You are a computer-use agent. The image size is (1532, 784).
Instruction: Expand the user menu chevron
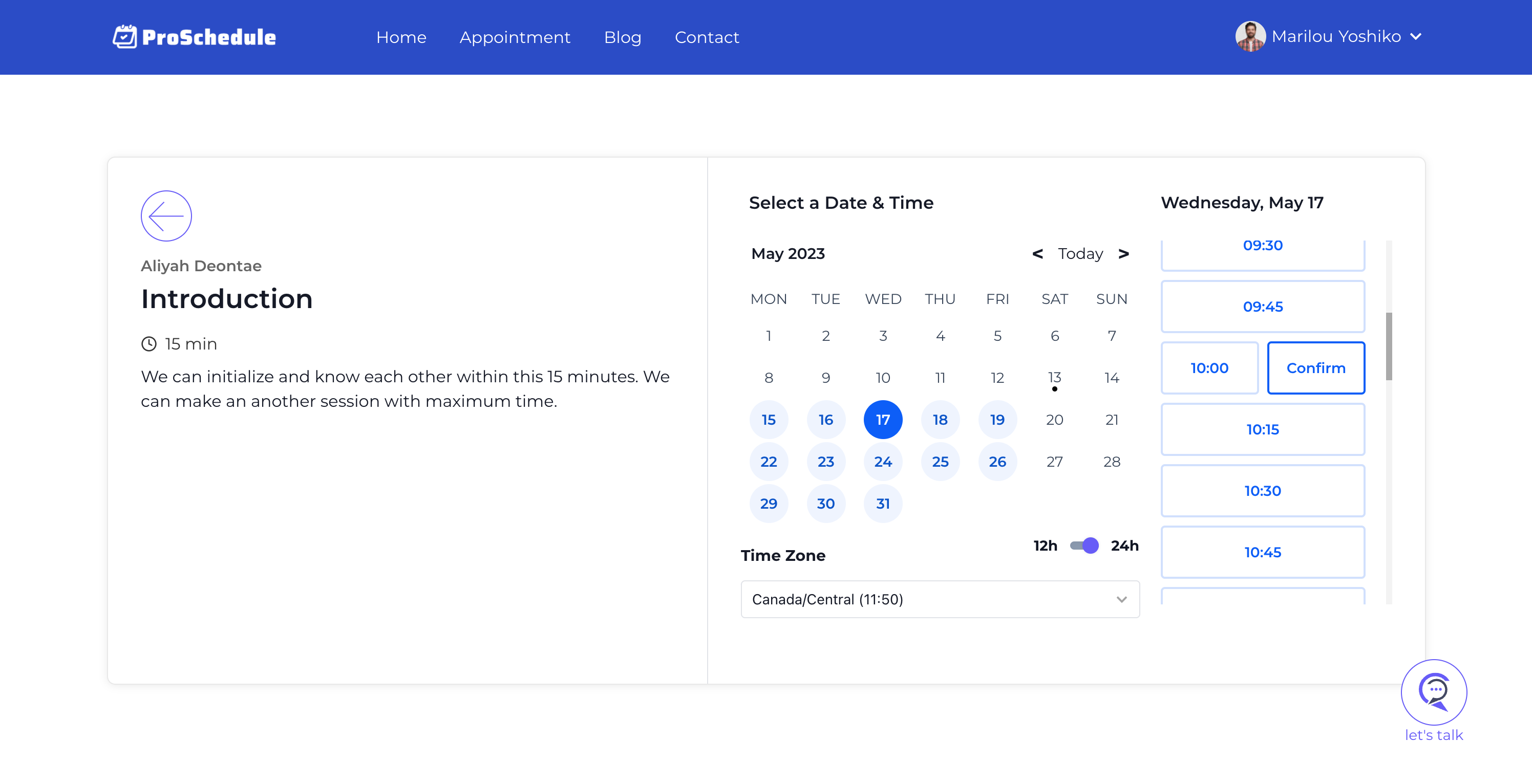click(x=1416, y=37)
